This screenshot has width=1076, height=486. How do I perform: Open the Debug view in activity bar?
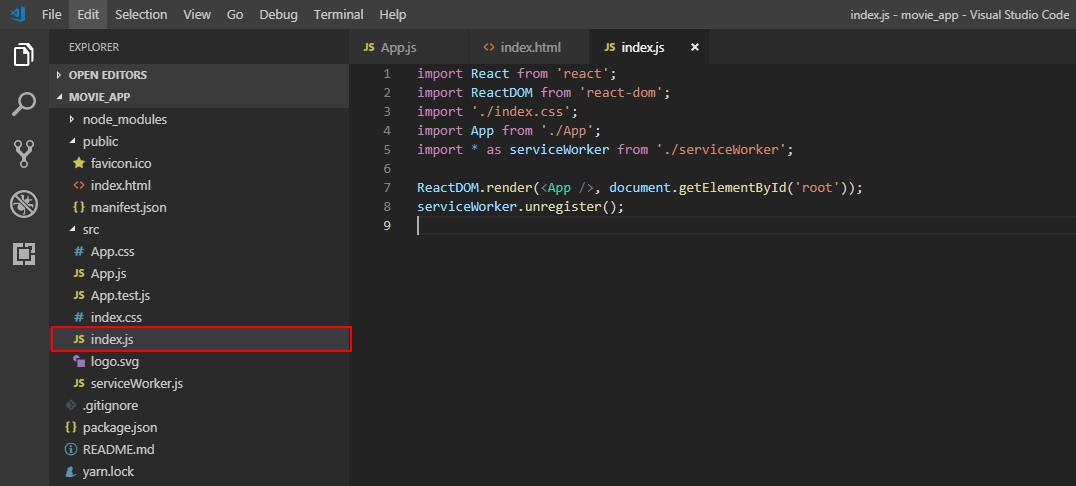(24, 204)
